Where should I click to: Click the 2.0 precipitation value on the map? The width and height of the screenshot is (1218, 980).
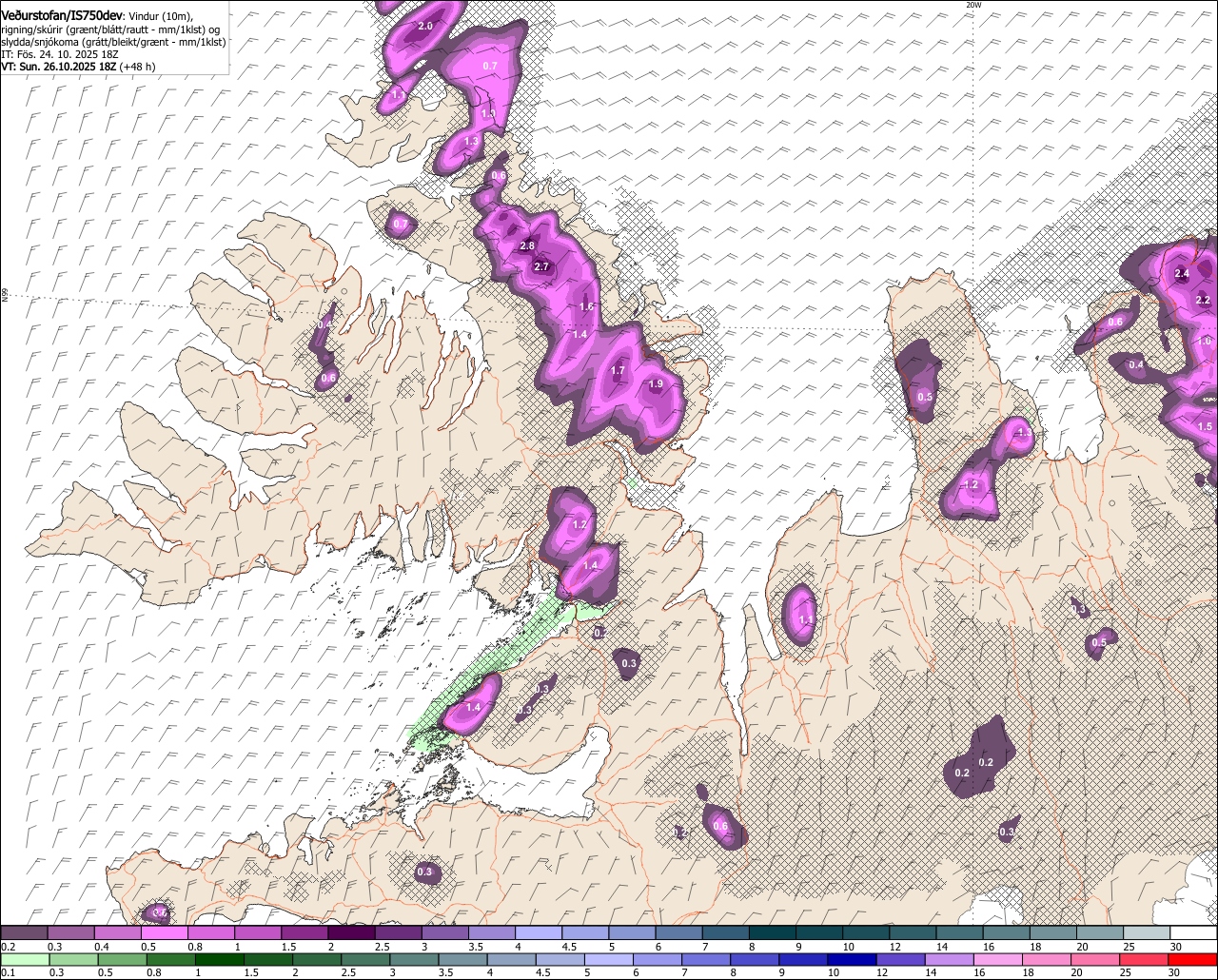coord(425,26)
